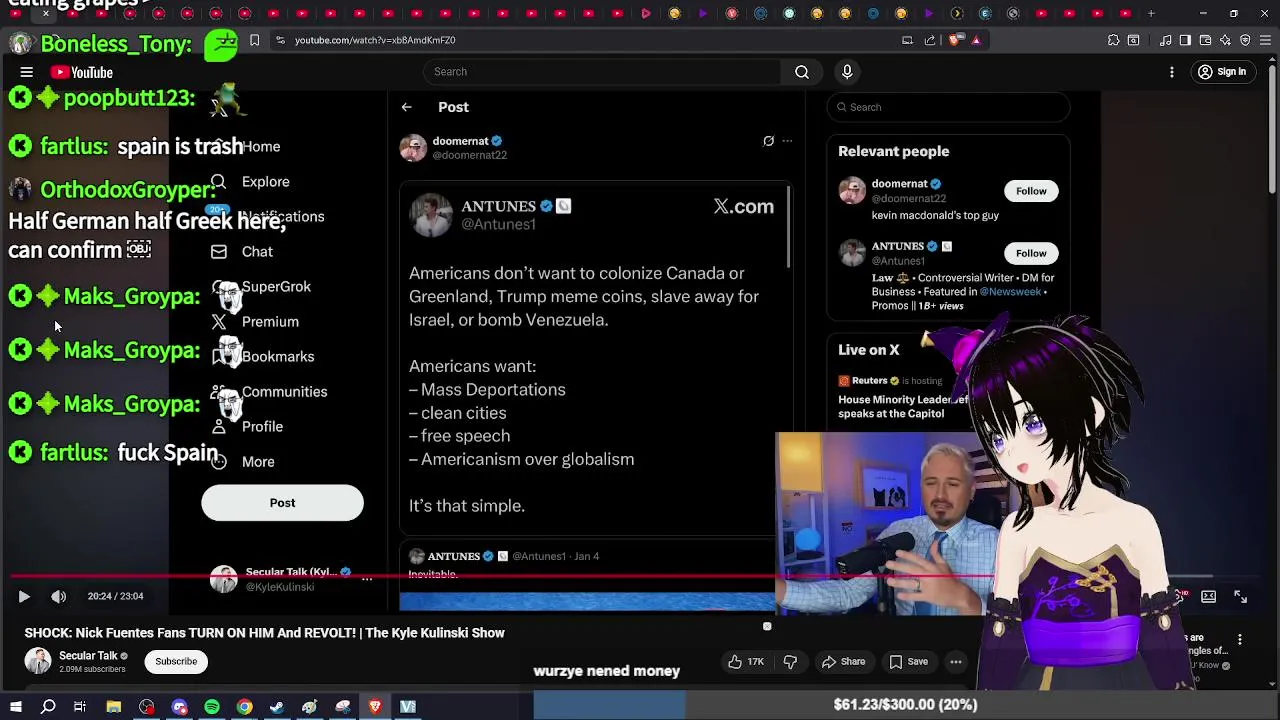The height and width of the screenshot is (720, 1280).
Task: Open the Brave wallet icon
Action: [1205, 40]
